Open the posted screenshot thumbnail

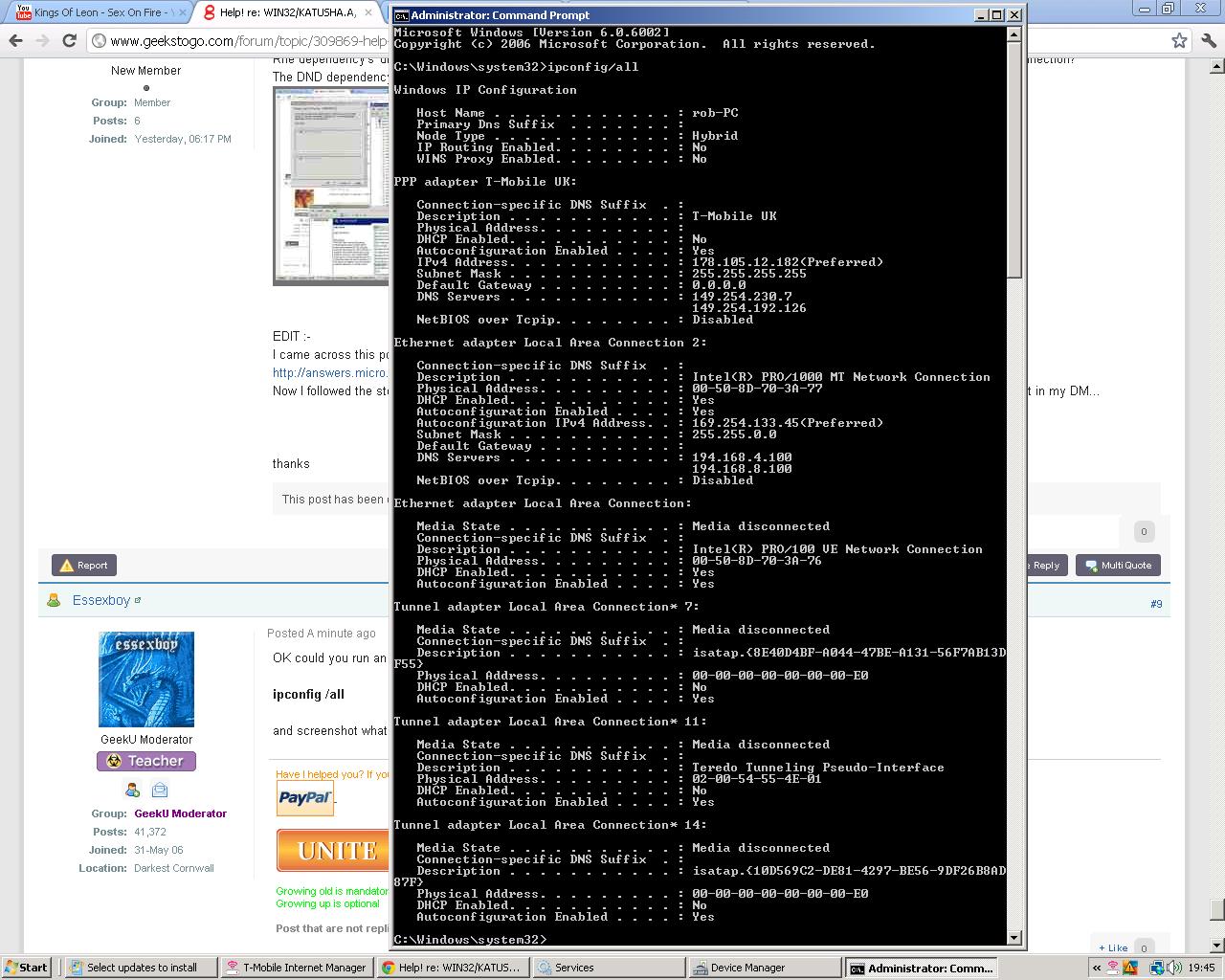click(330, 186)
